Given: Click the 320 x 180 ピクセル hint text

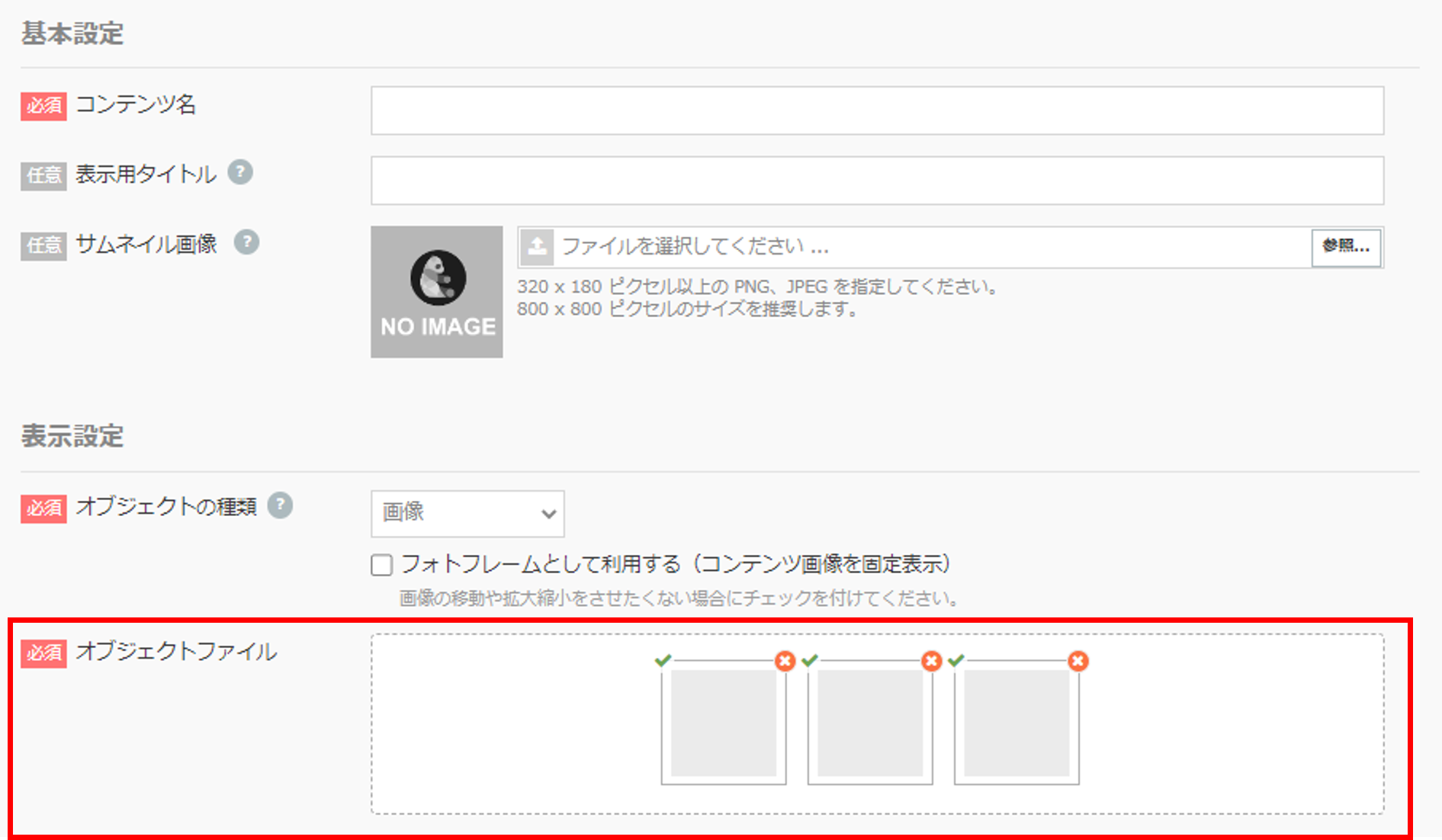Looking at the screenshot, I should pyautogui.click(x=757, y=287).
